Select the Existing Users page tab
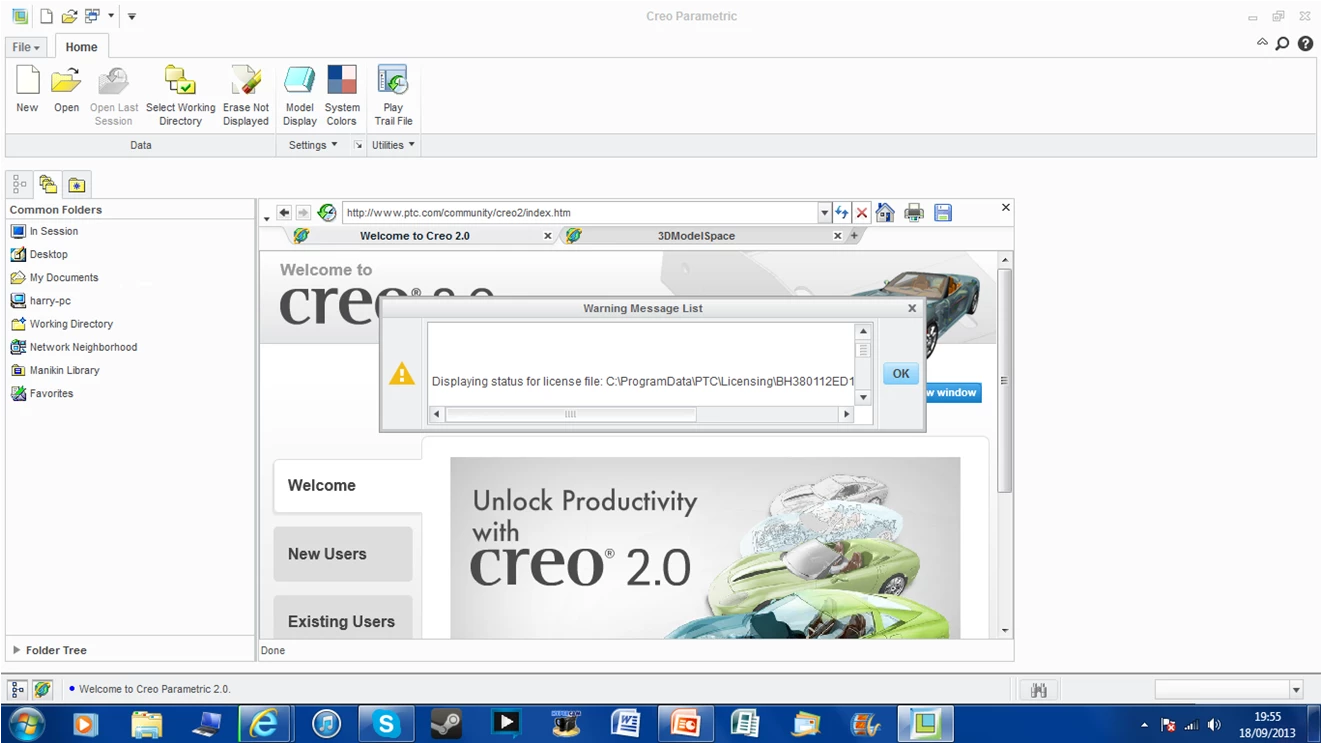 click(x=343, y=618)
